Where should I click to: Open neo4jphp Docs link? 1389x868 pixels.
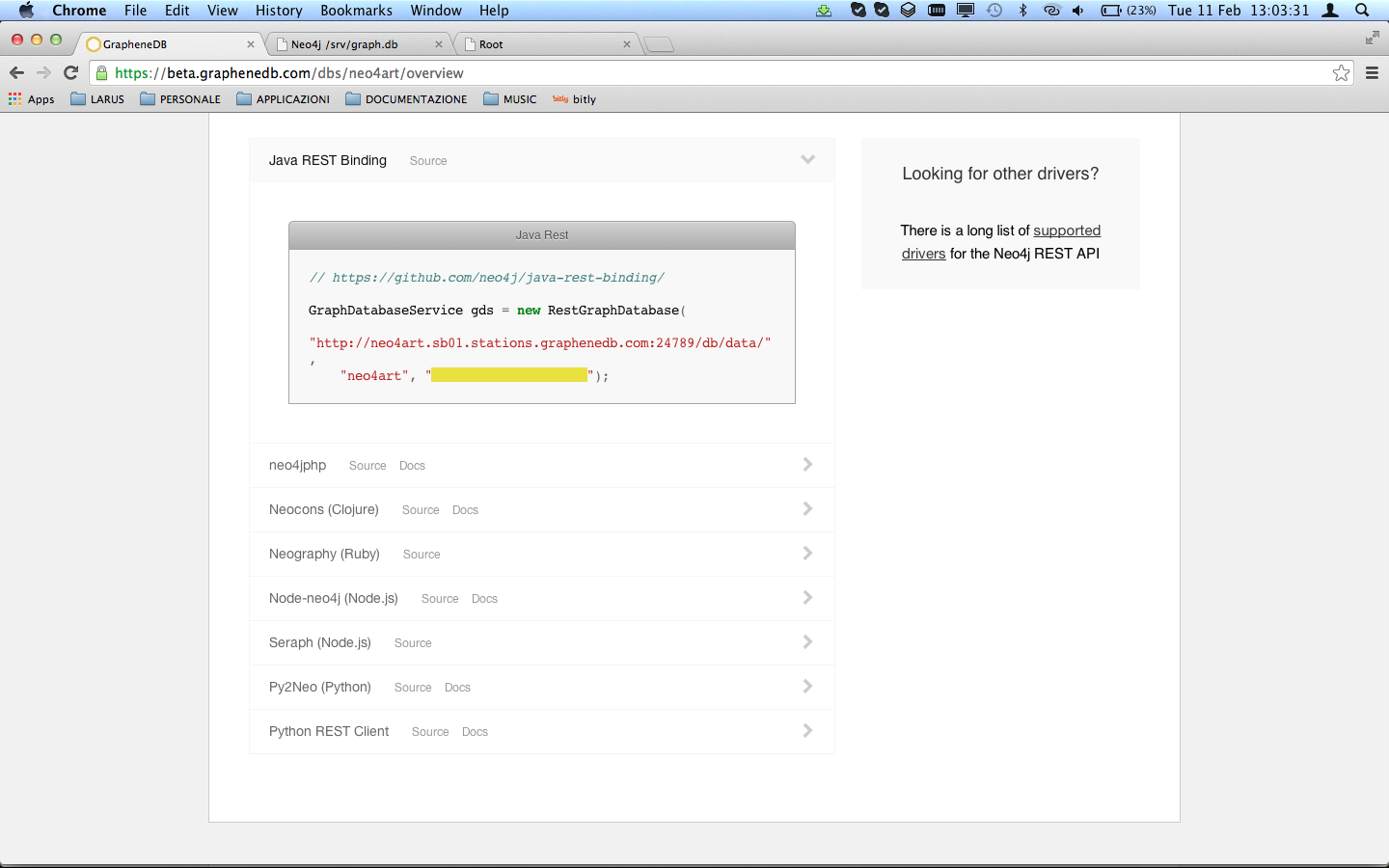tap(412, 466)
